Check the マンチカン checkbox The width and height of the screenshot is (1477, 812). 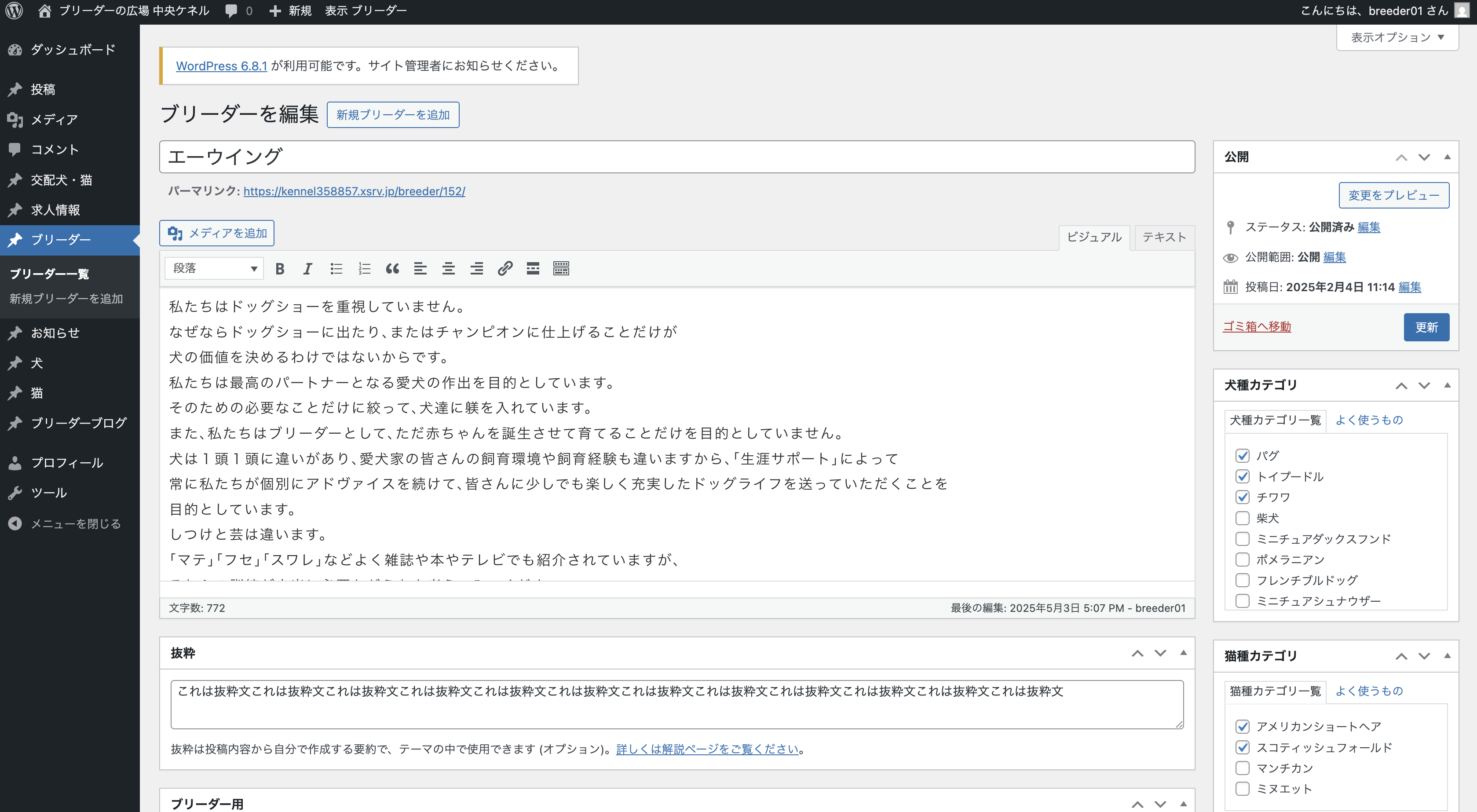pyautogui.click(x=1242, y=768)
